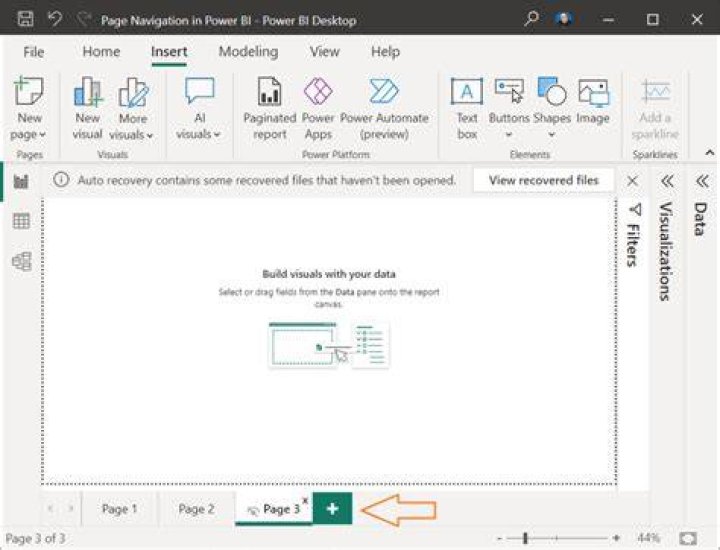Switch to the Home ribbon tab

coord(101,51)
